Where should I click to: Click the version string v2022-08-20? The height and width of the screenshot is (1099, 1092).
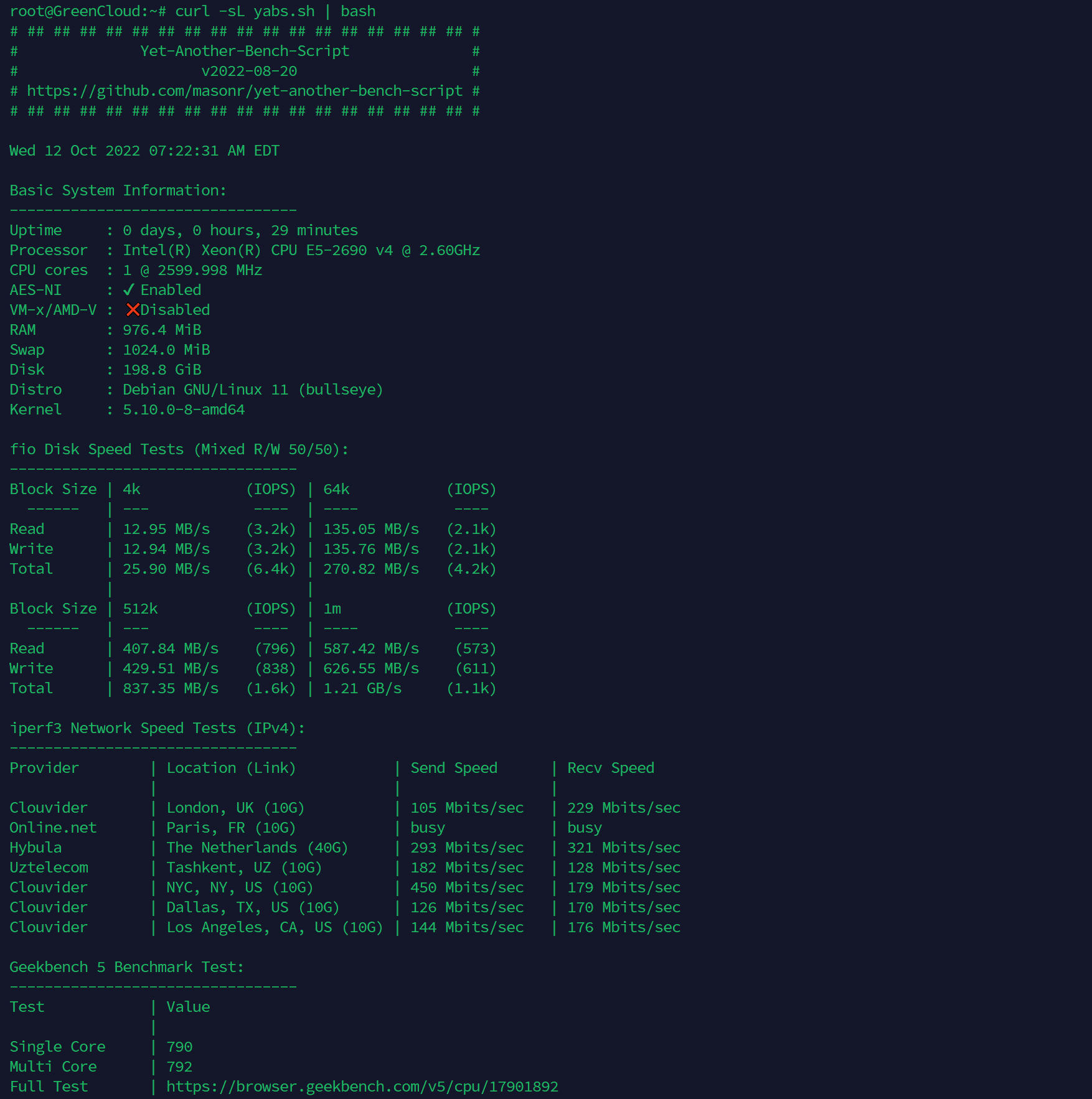249,71
